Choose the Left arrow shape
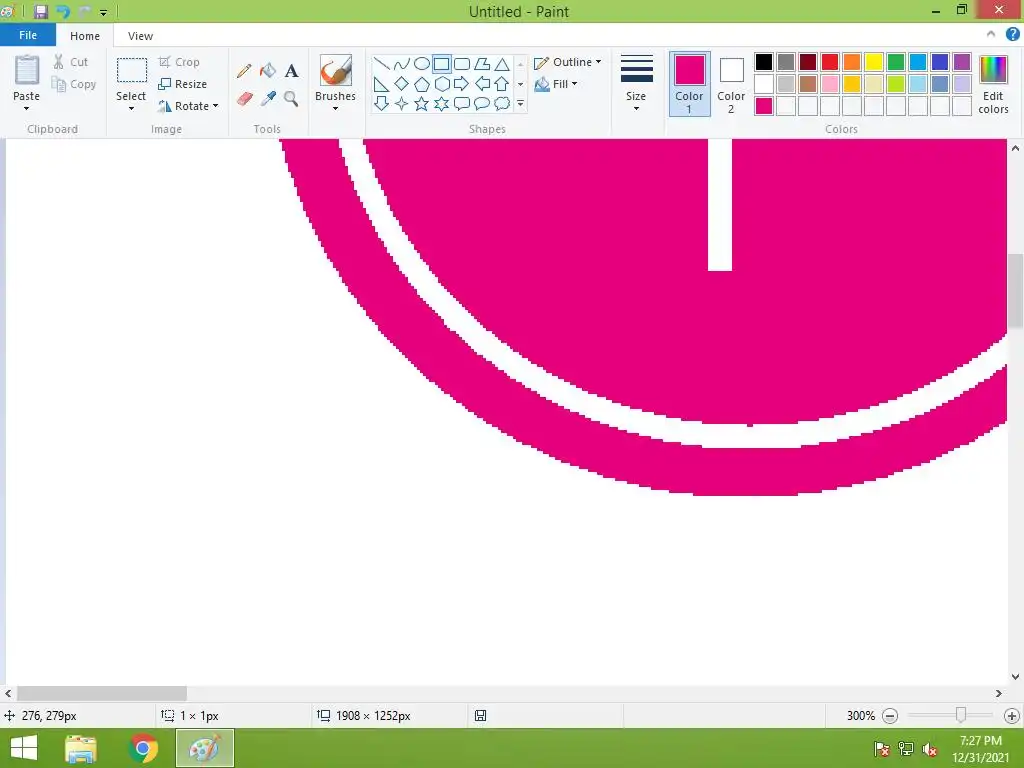Viewport: 1024px width, 768px height. point(482,84)
